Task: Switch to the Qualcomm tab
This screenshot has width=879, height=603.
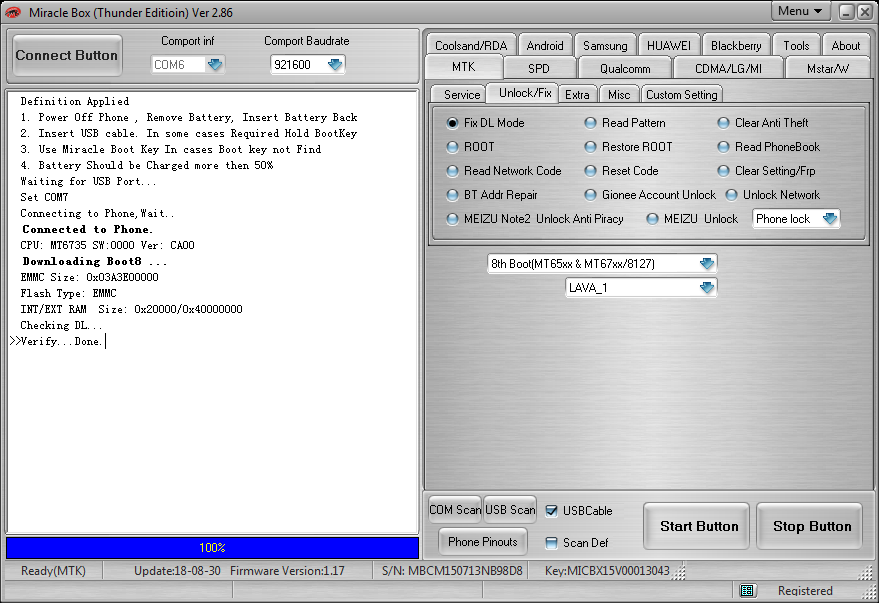Action: [x=625, y=68]
